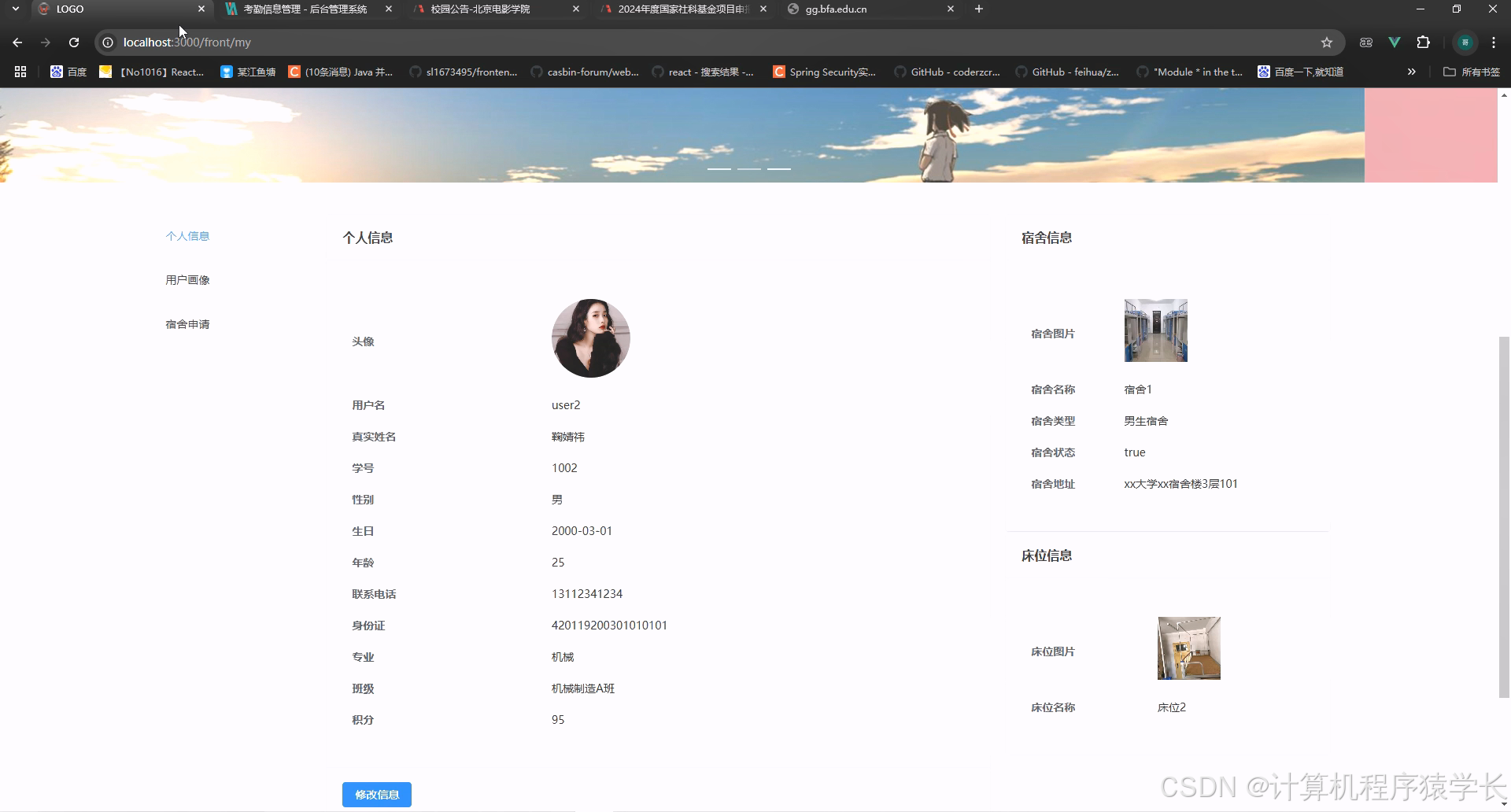This screenshot has height=812, width=1511.
Task: Select the second carousel indicator dot
Action: [x=749, y=168]
